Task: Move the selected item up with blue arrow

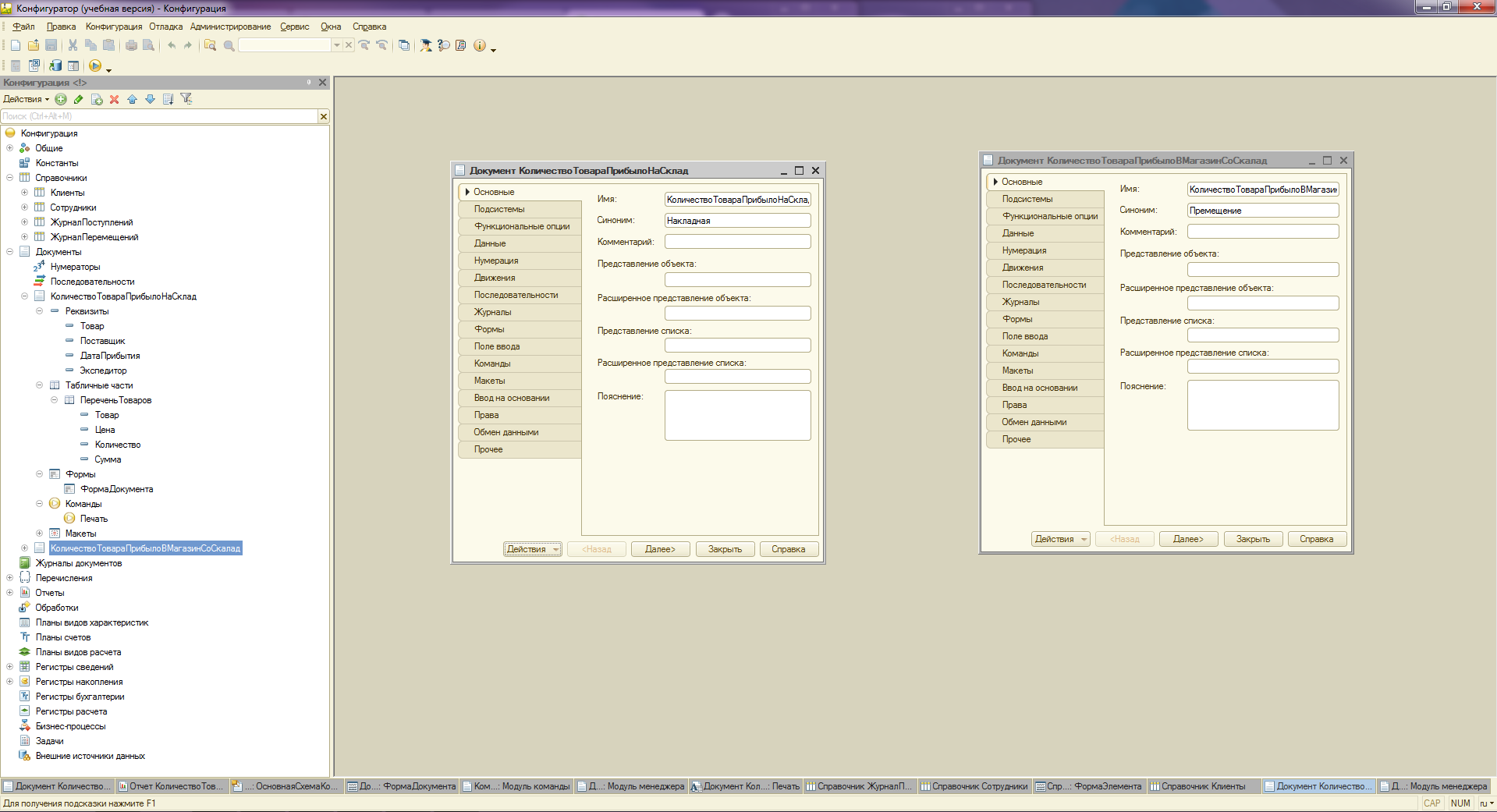Action: (x=133, y=99)
